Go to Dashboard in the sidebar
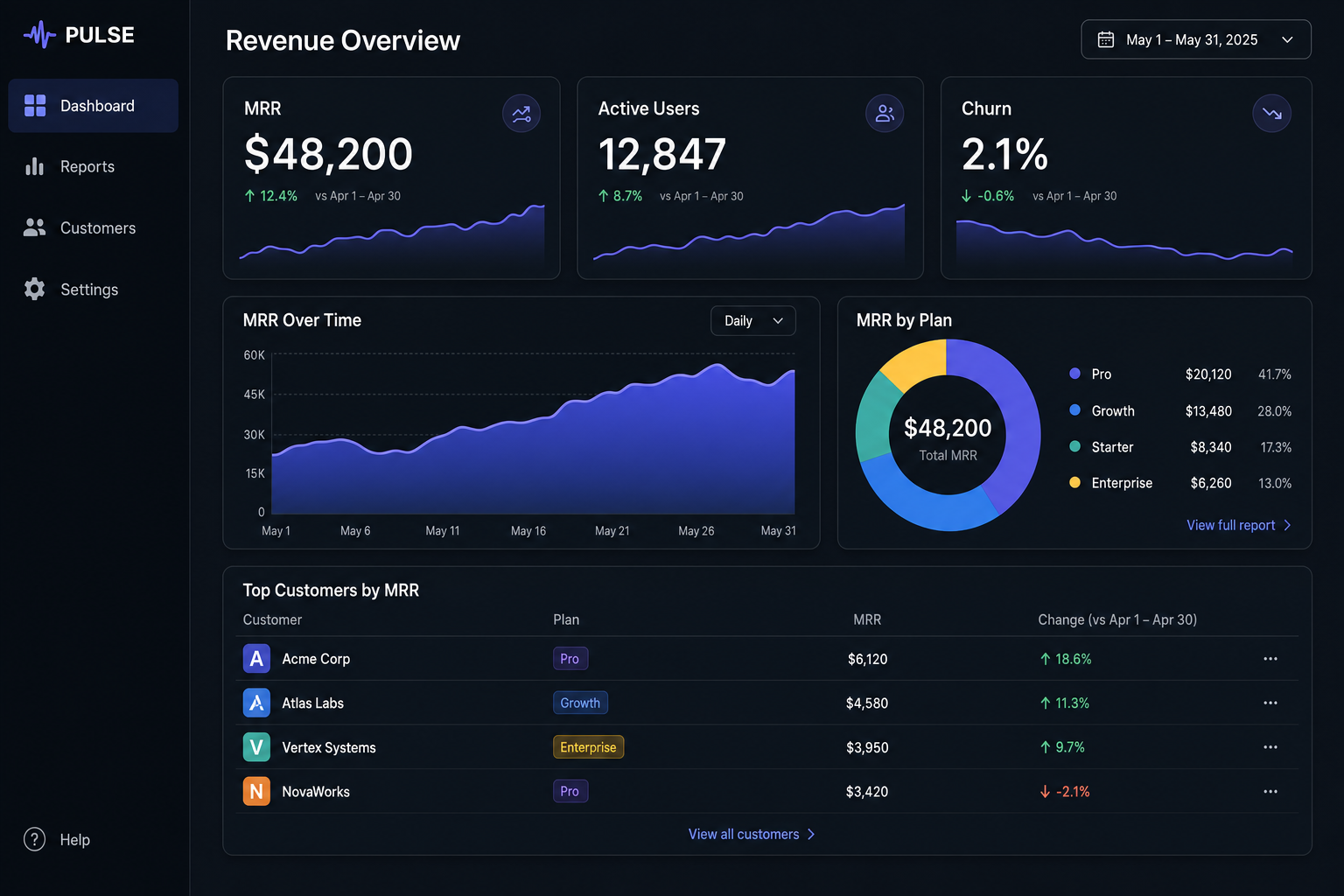The height and width of the screenshot is (896, 1344). 94,106
